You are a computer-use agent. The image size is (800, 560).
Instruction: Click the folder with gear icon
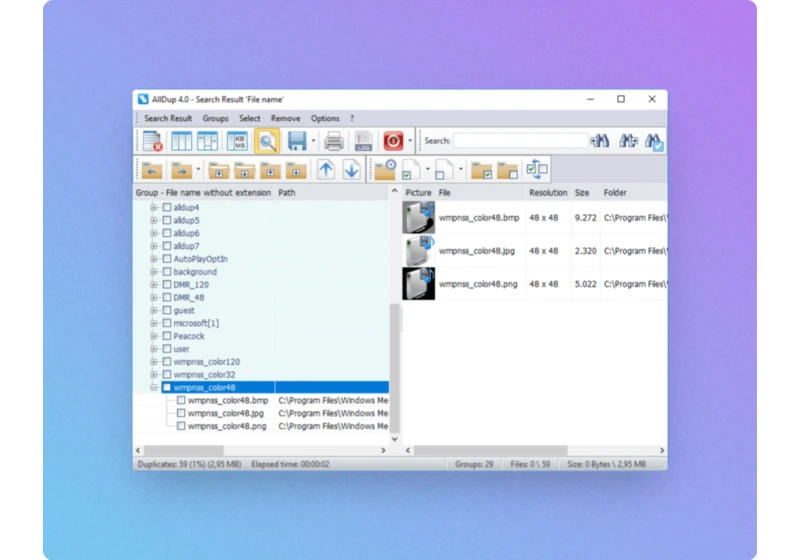pos(385,170)
